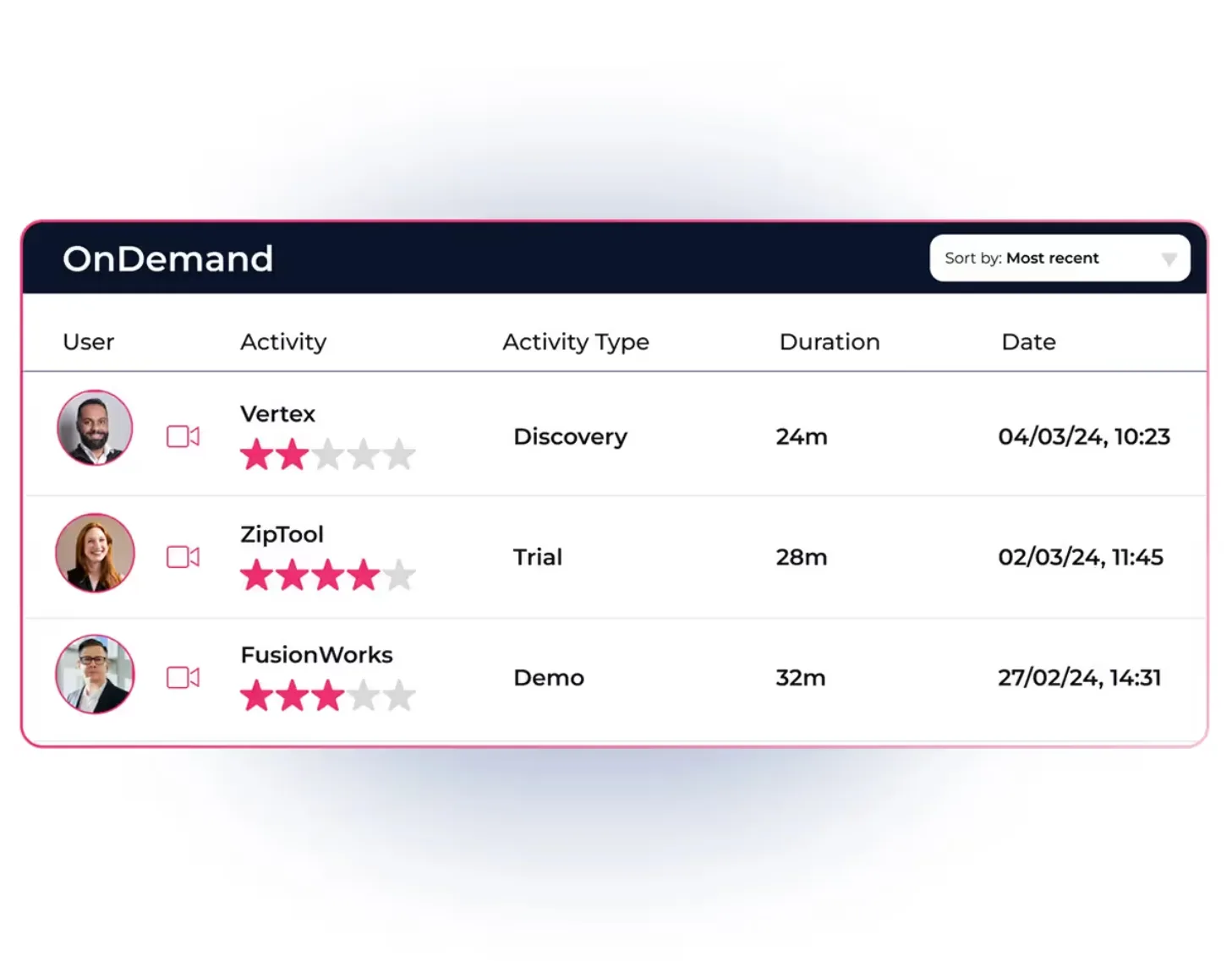Click the User column header
This screenshot has width=1232, height=961.
point(88,341)
